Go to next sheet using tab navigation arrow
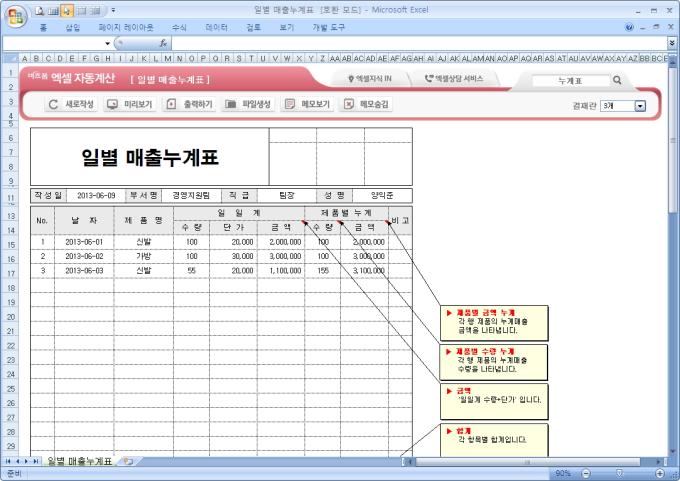The height and width of the screenshot is (481, 680). (26, 461)
